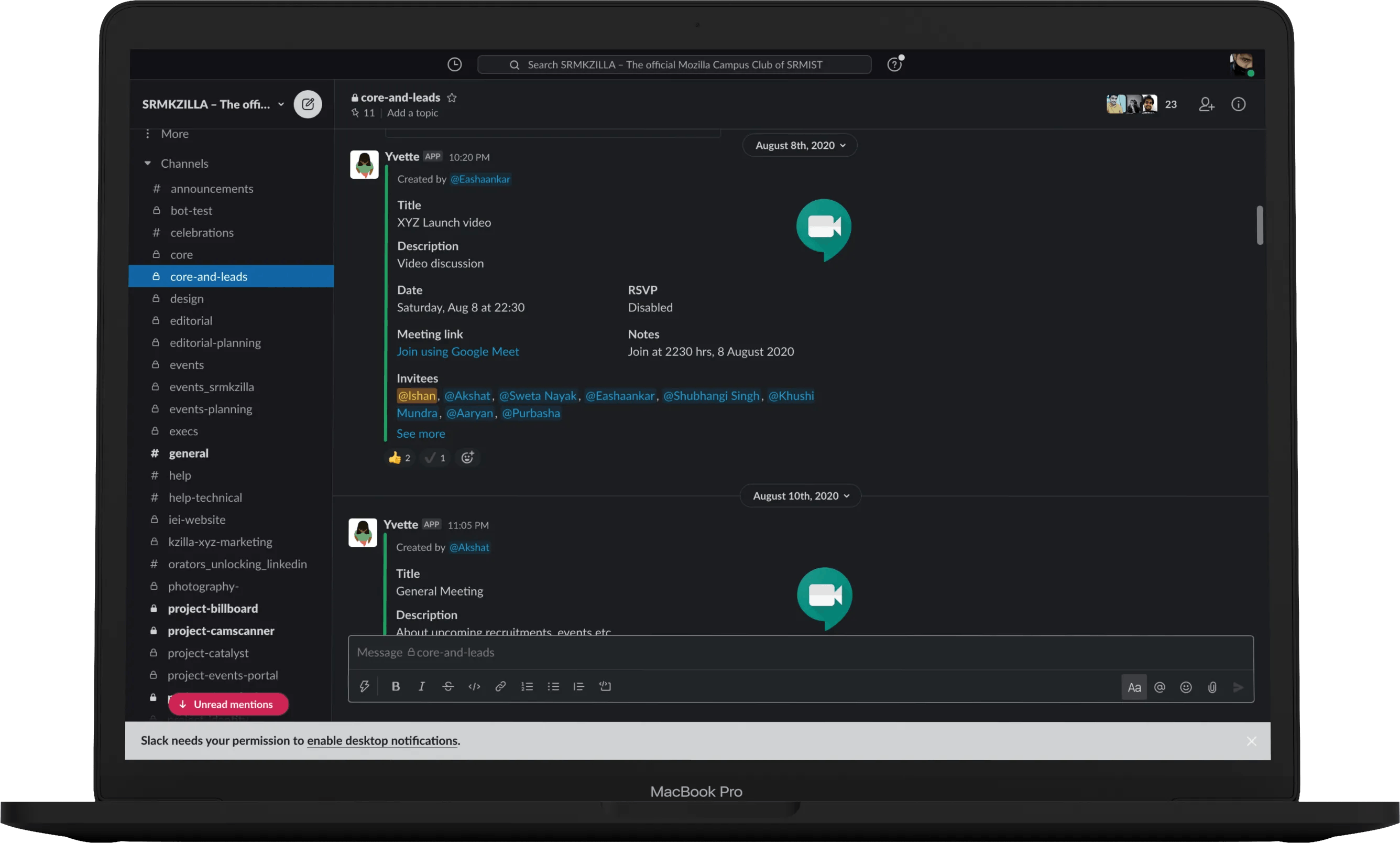Open shortcuts lightning bolt menu
The image size is (1400, 843).
pos(365,686)
